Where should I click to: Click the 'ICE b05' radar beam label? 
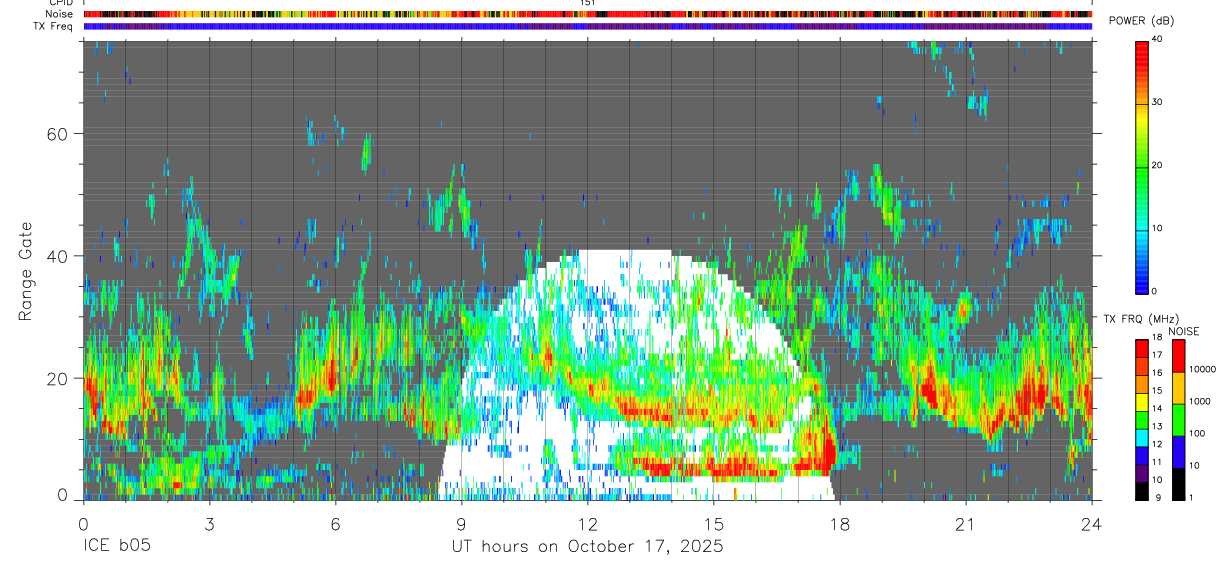coord(118,547)
